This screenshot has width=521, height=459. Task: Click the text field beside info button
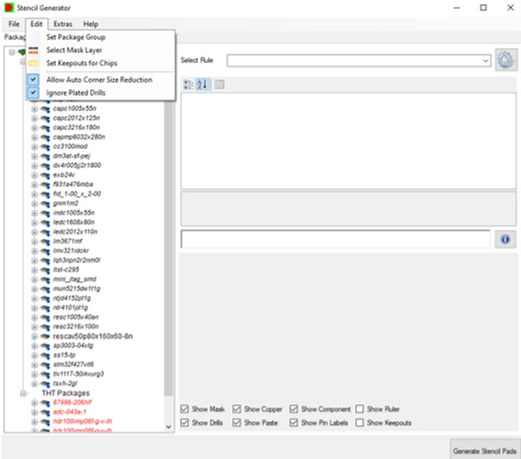click(335, 239)
